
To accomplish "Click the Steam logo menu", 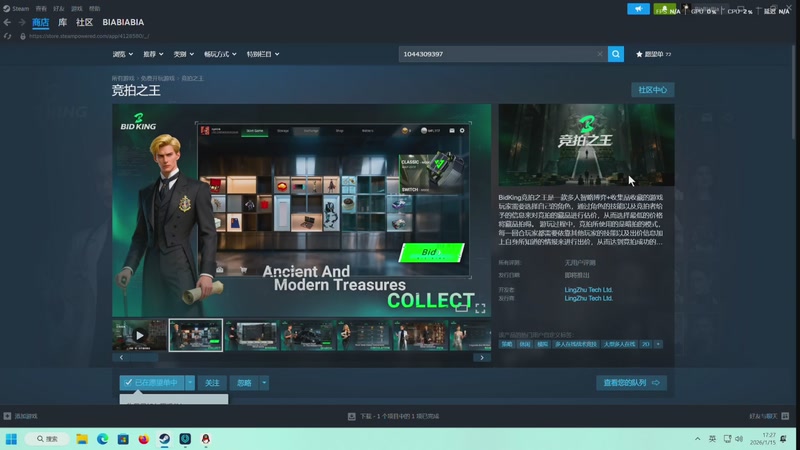I will pos(16,8).
